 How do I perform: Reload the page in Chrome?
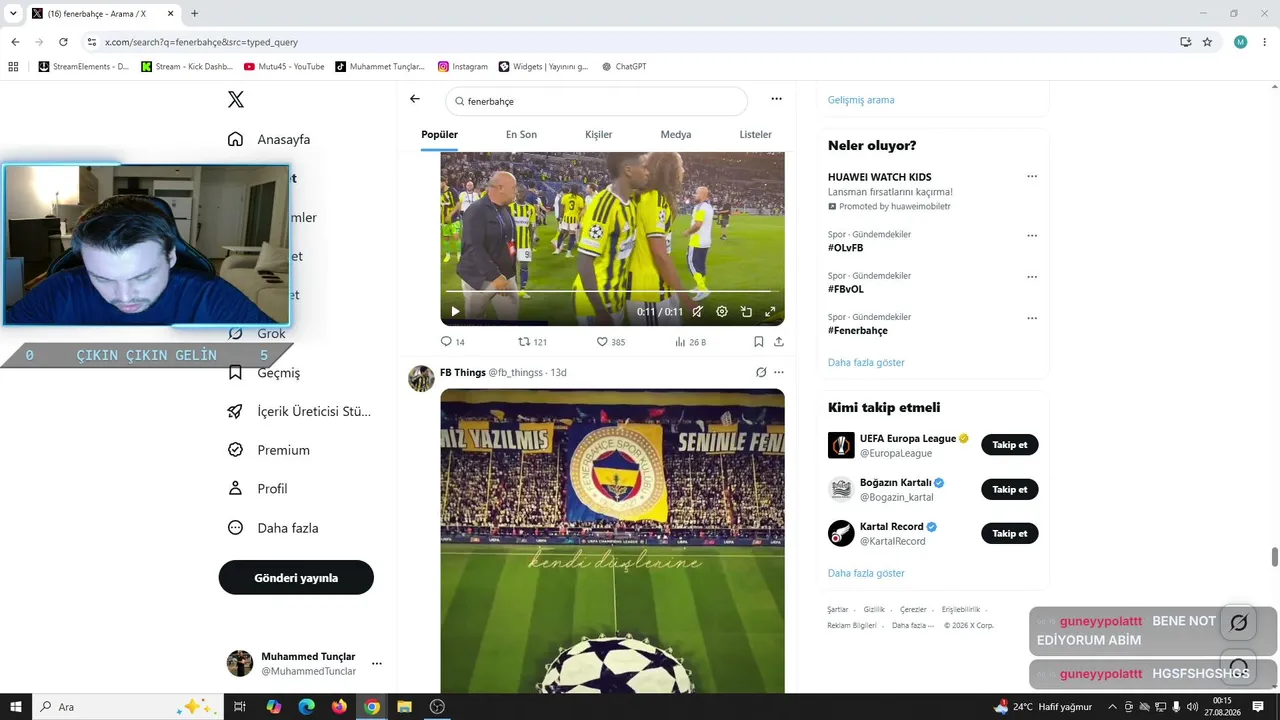point(63,42)
